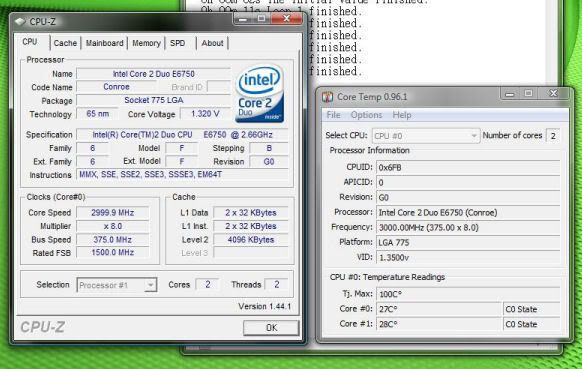The image size is (582, 369).
Task: Click the Specification field text
Action: click(x=182, y=135)
